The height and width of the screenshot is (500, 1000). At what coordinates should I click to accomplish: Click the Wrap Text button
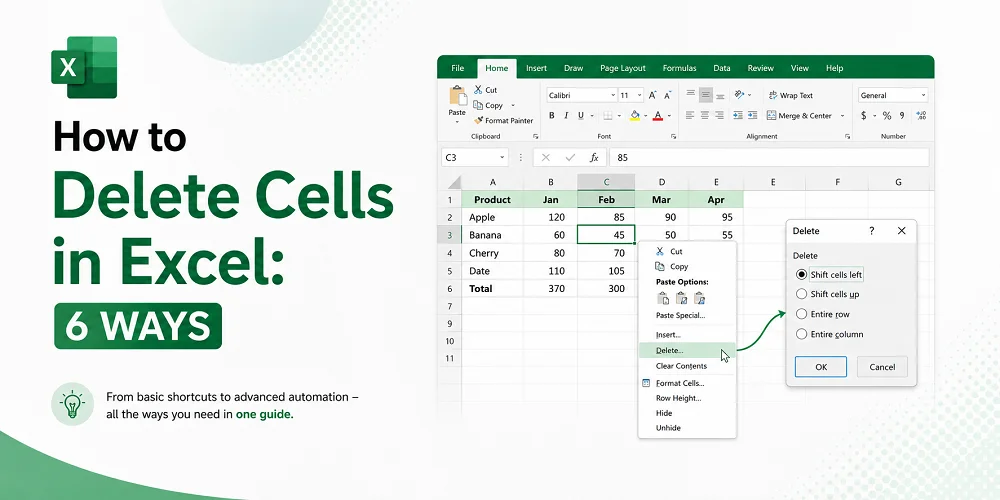[791, 95]
